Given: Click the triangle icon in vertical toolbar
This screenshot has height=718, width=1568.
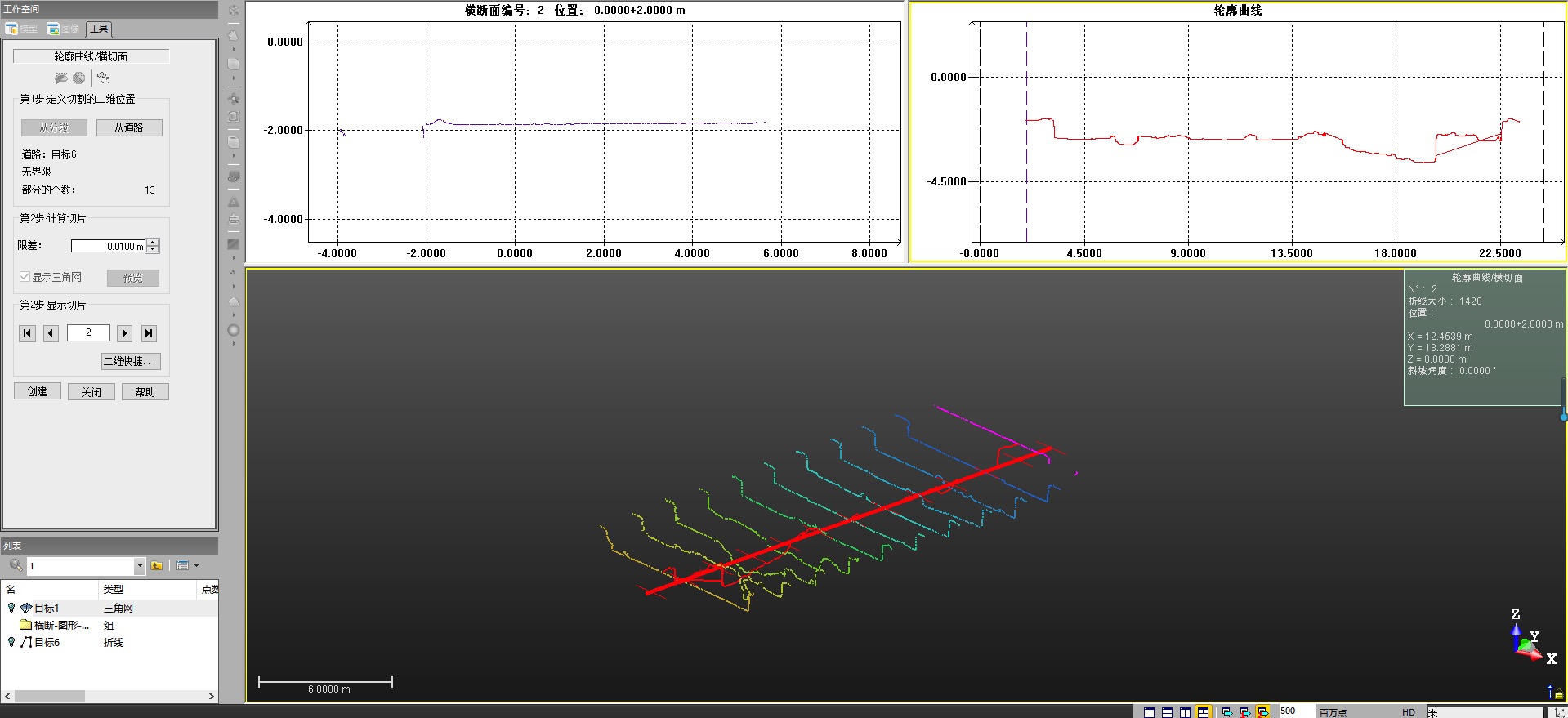Looking at the screenshot, I should pos(234,201).
